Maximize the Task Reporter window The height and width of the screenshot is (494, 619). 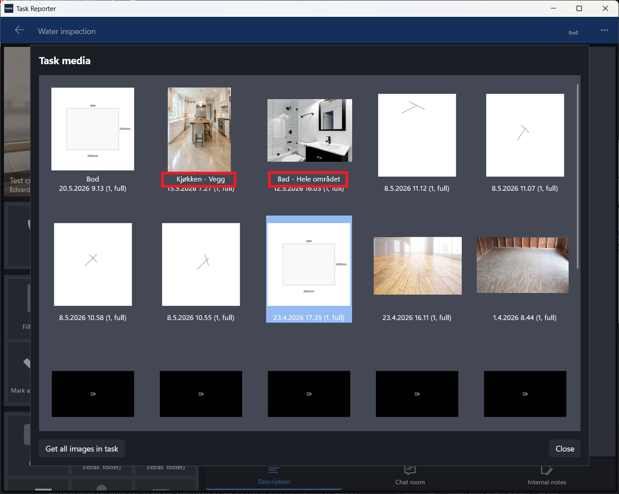click(579, 8)
